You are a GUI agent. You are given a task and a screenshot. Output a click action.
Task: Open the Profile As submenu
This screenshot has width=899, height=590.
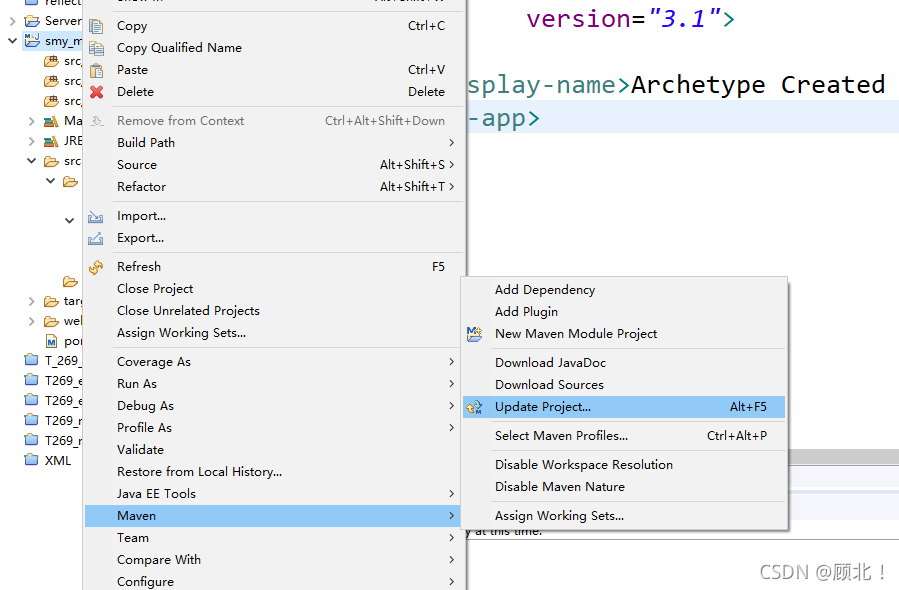273,428
